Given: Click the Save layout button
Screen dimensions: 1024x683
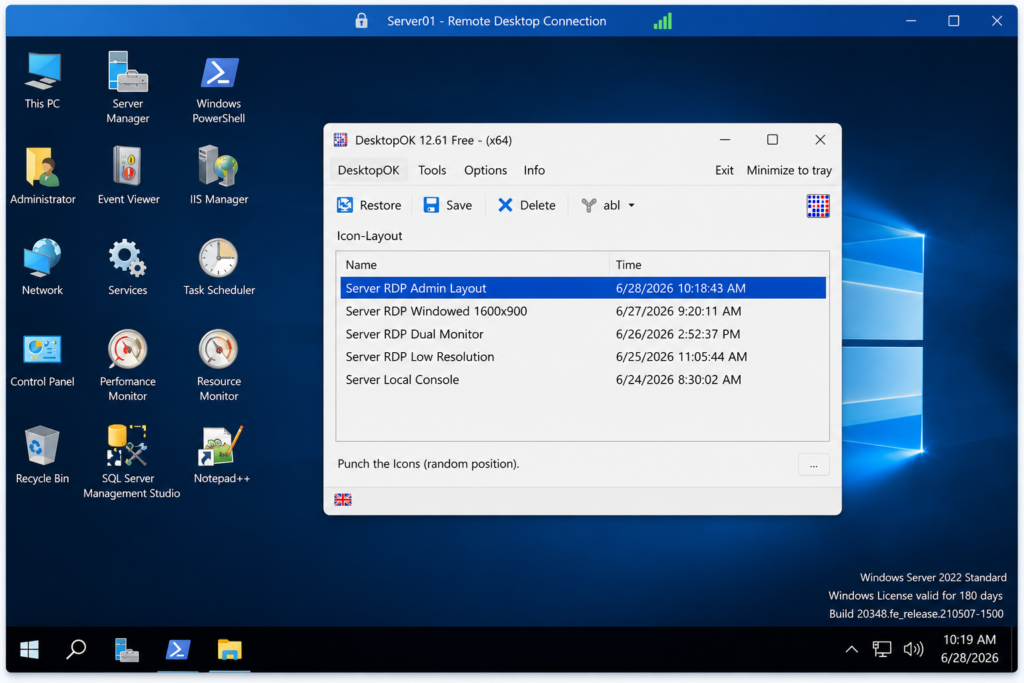Looking at the screenshot, I should coord(448,205).
